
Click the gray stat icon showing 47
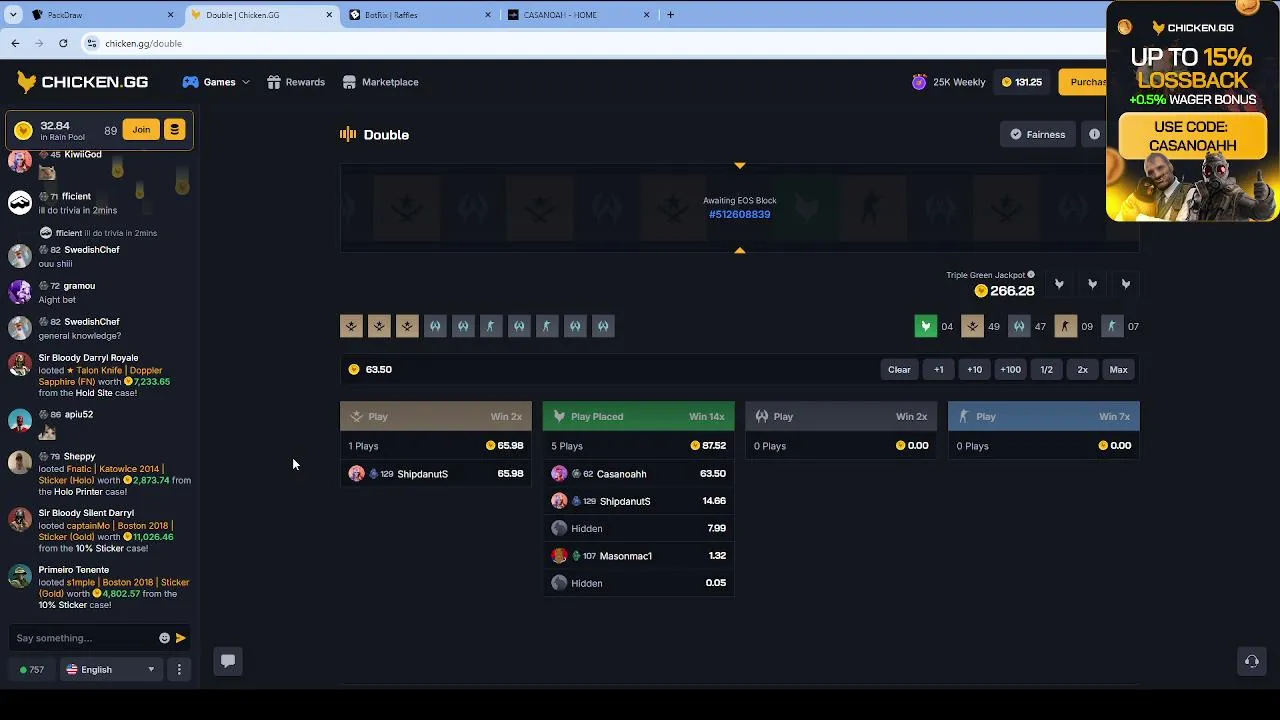(x=1018, y=326)
